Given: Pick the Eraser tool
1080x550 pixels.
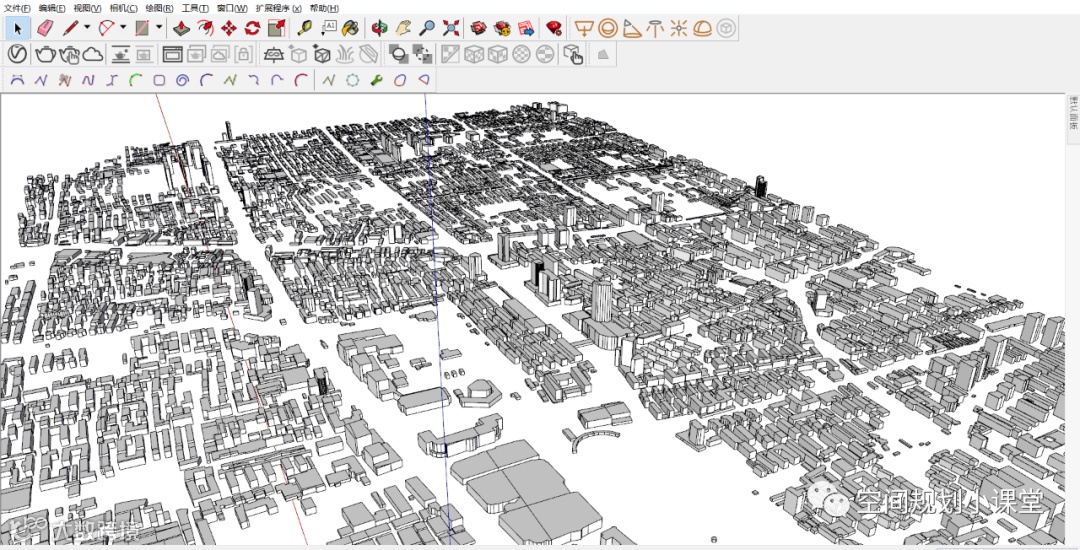Looking at the screenshot, I should click(44, 28).
